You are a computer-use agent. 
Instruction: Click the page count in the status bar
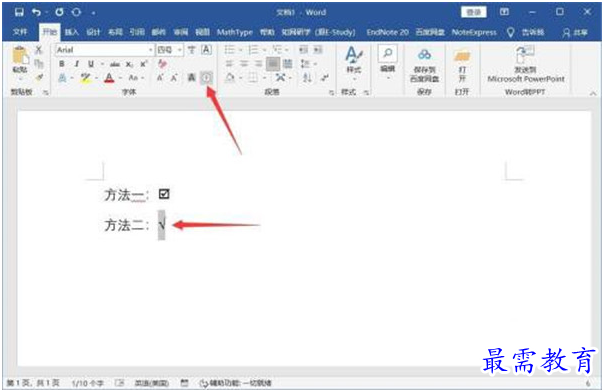coord(33,383)
